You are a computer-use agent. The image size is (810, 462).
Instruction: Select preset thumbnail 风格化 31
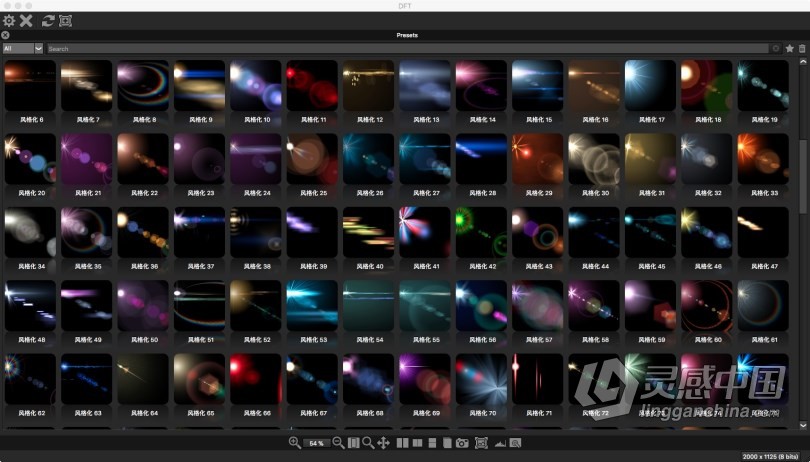[x=650, y=159]
